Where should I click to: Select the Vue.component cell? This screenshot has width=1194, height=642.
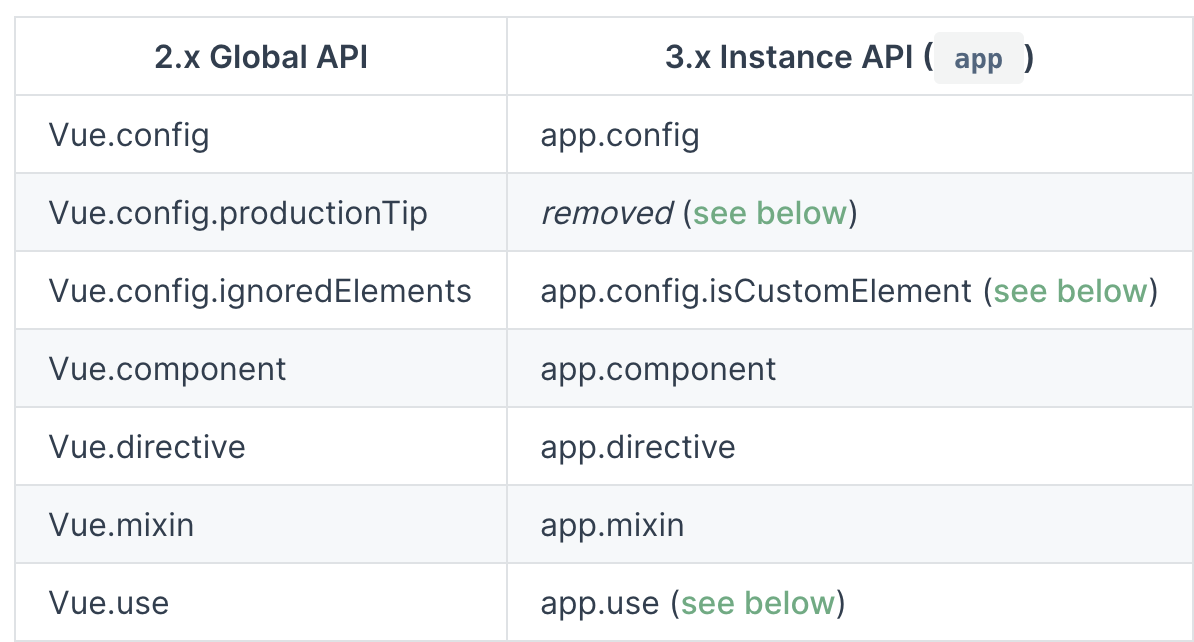(x=261, y=369)
